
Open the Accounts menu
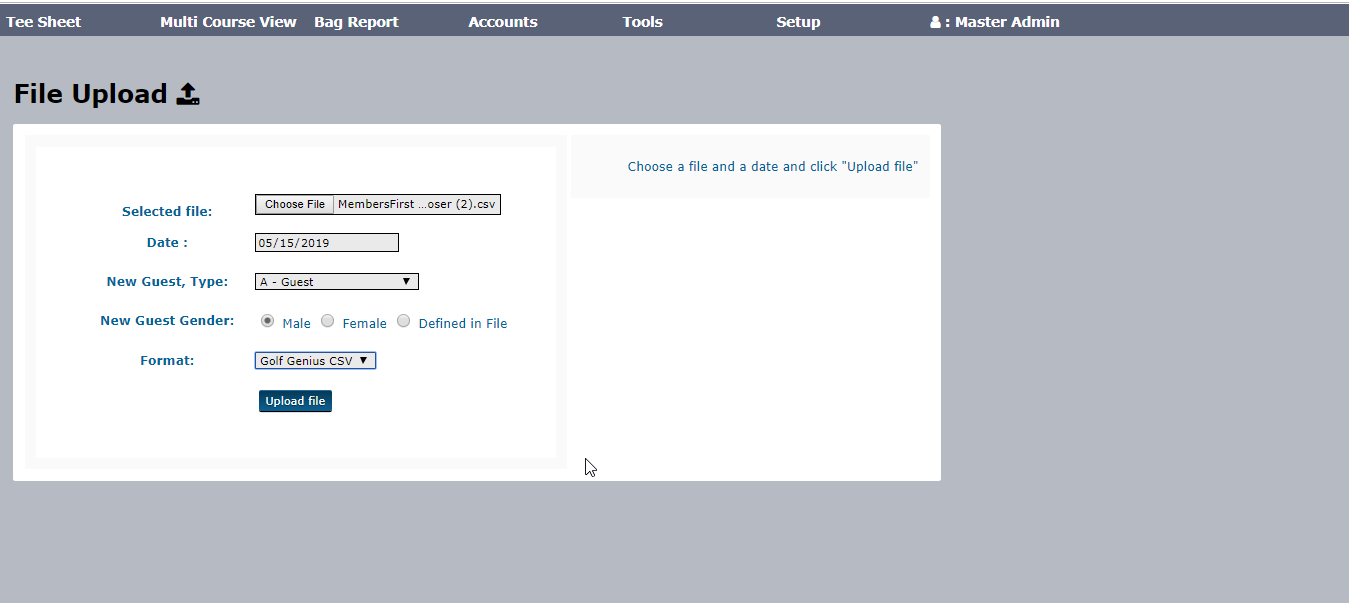(503, 22)
